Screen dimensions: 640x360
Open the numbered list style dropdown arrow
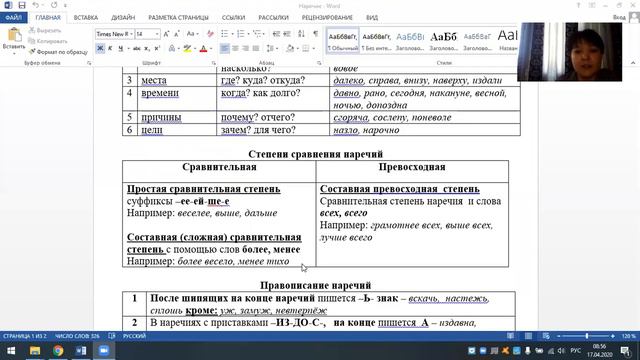coord(248,34)
